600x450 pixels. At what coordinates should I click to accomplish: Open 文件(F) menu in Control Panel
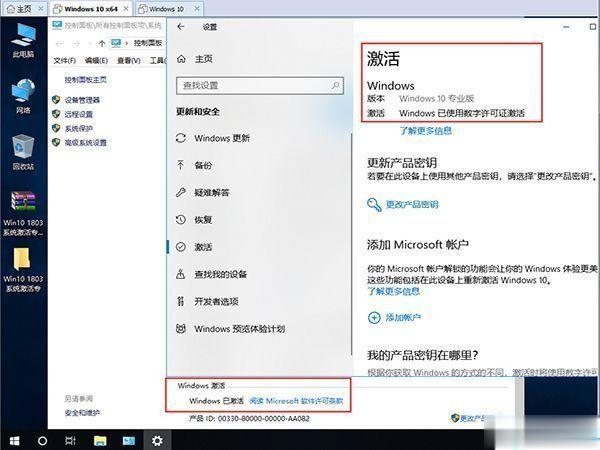pos(64,60)
